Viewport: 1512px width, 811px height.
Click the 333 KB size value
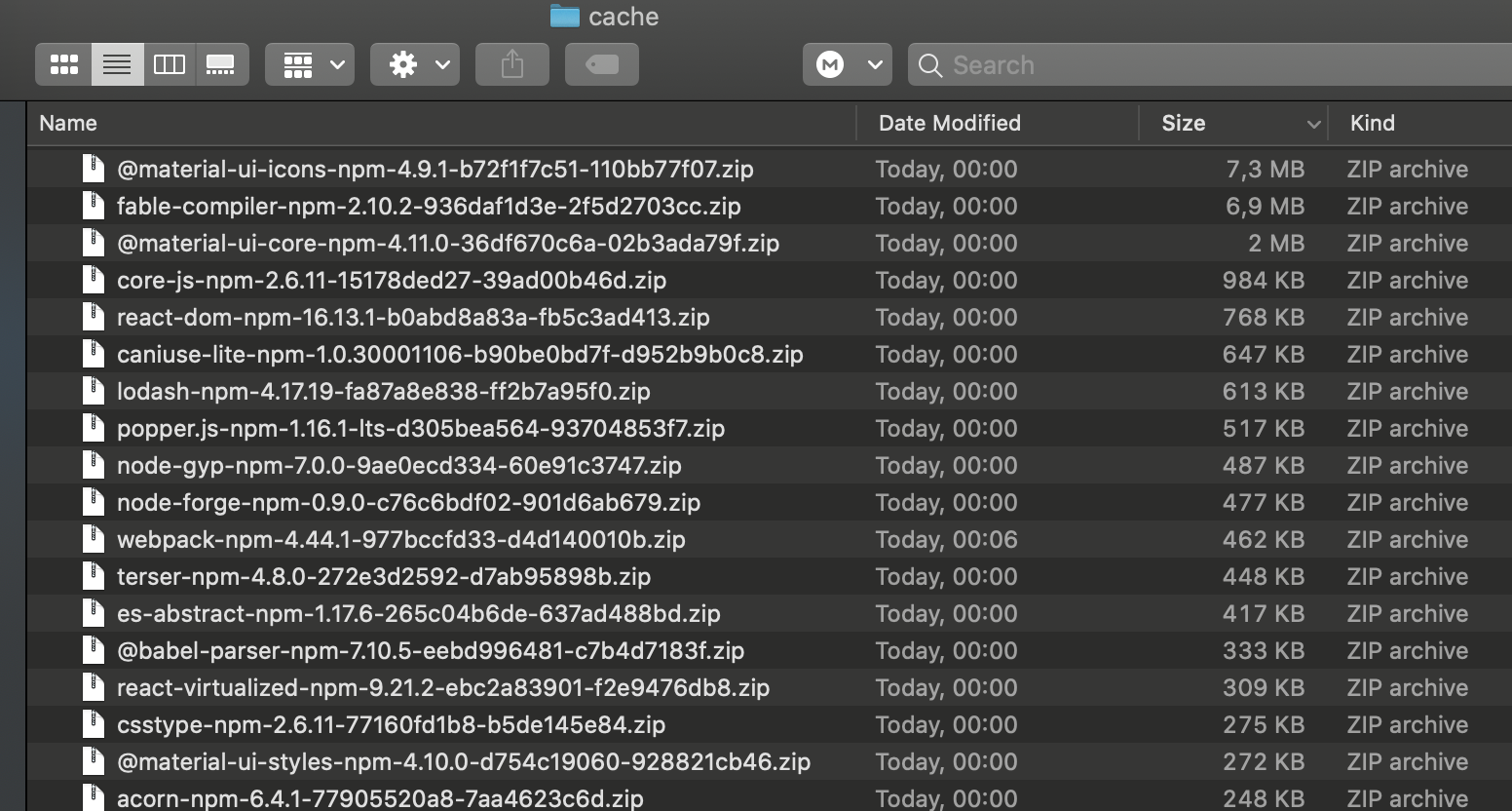[1264, 651]
